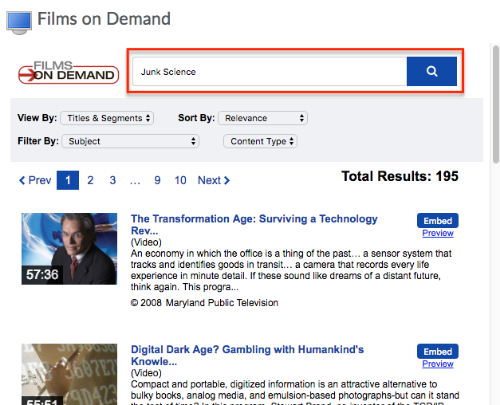Expand the Content Type dropdown
This screenshot has width=500, height=405.
pos(260,141)
